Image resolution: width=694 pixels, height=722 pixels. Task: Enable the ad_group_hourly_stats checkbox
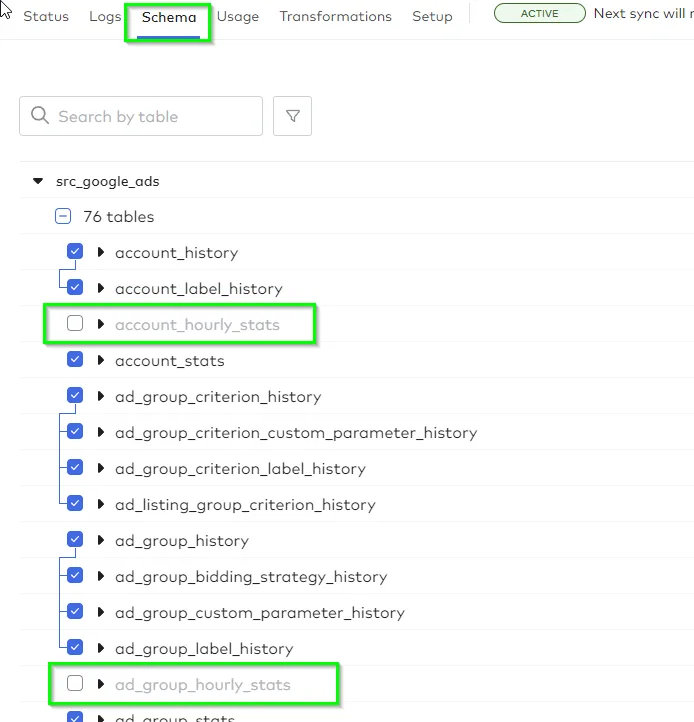[x=75, y=684]
